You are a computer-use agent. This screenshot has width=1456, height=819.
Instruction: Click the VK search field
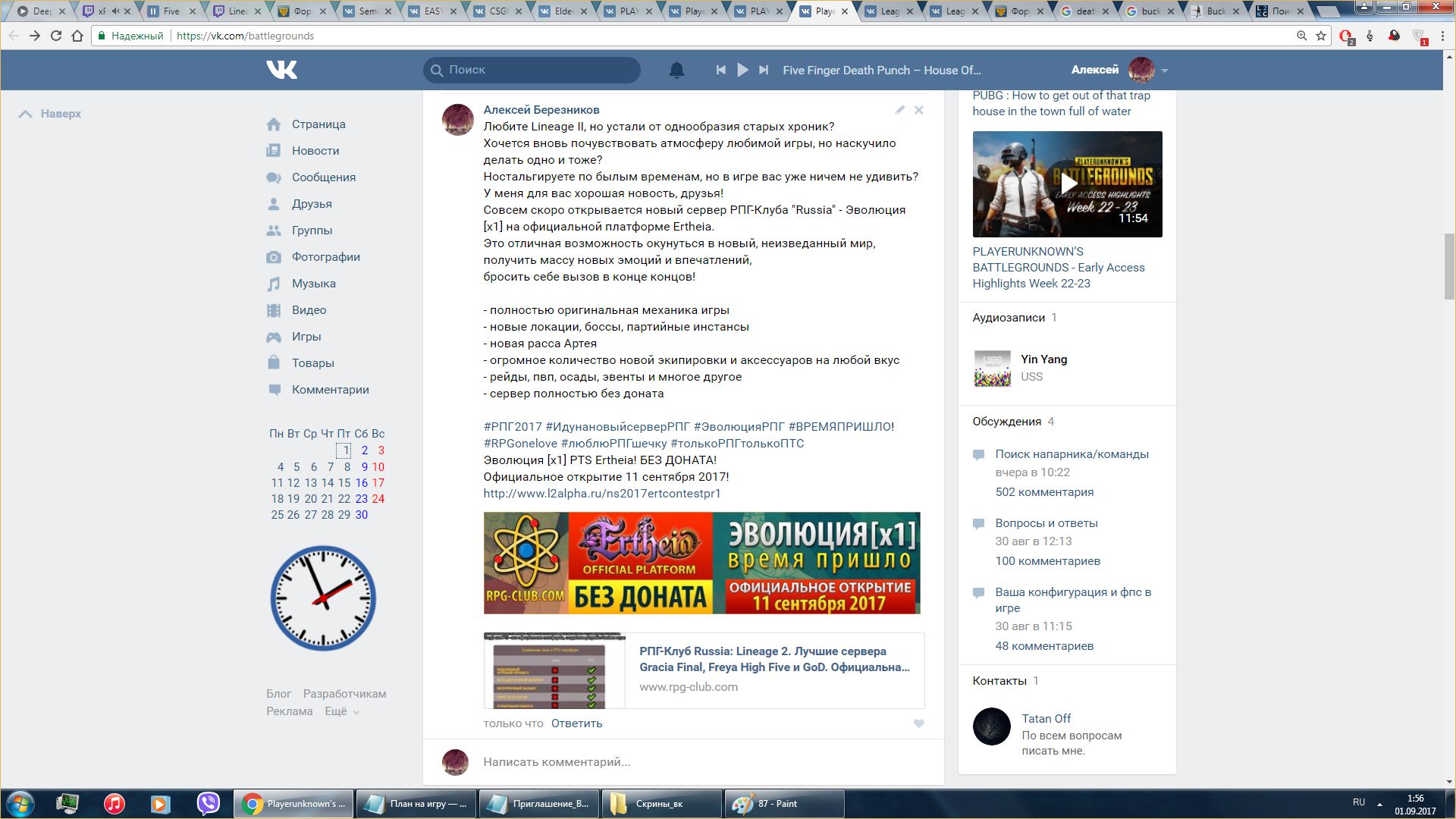(532, 70)
